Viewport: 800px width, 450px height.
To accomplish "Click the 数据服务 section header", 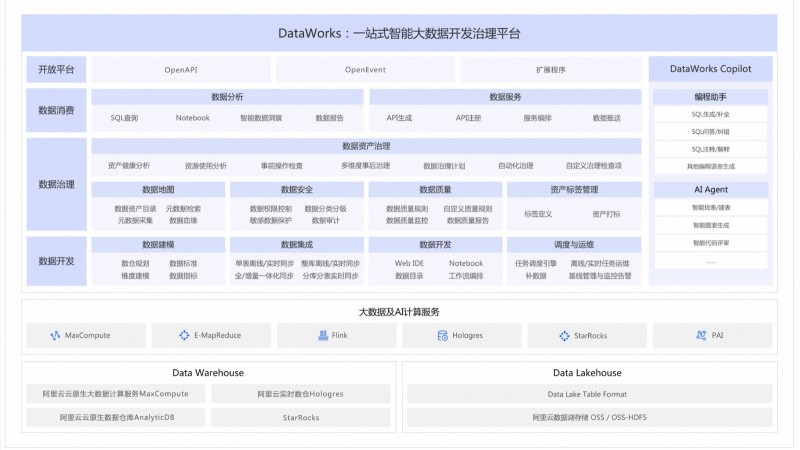I will click(x=505, y=97).
